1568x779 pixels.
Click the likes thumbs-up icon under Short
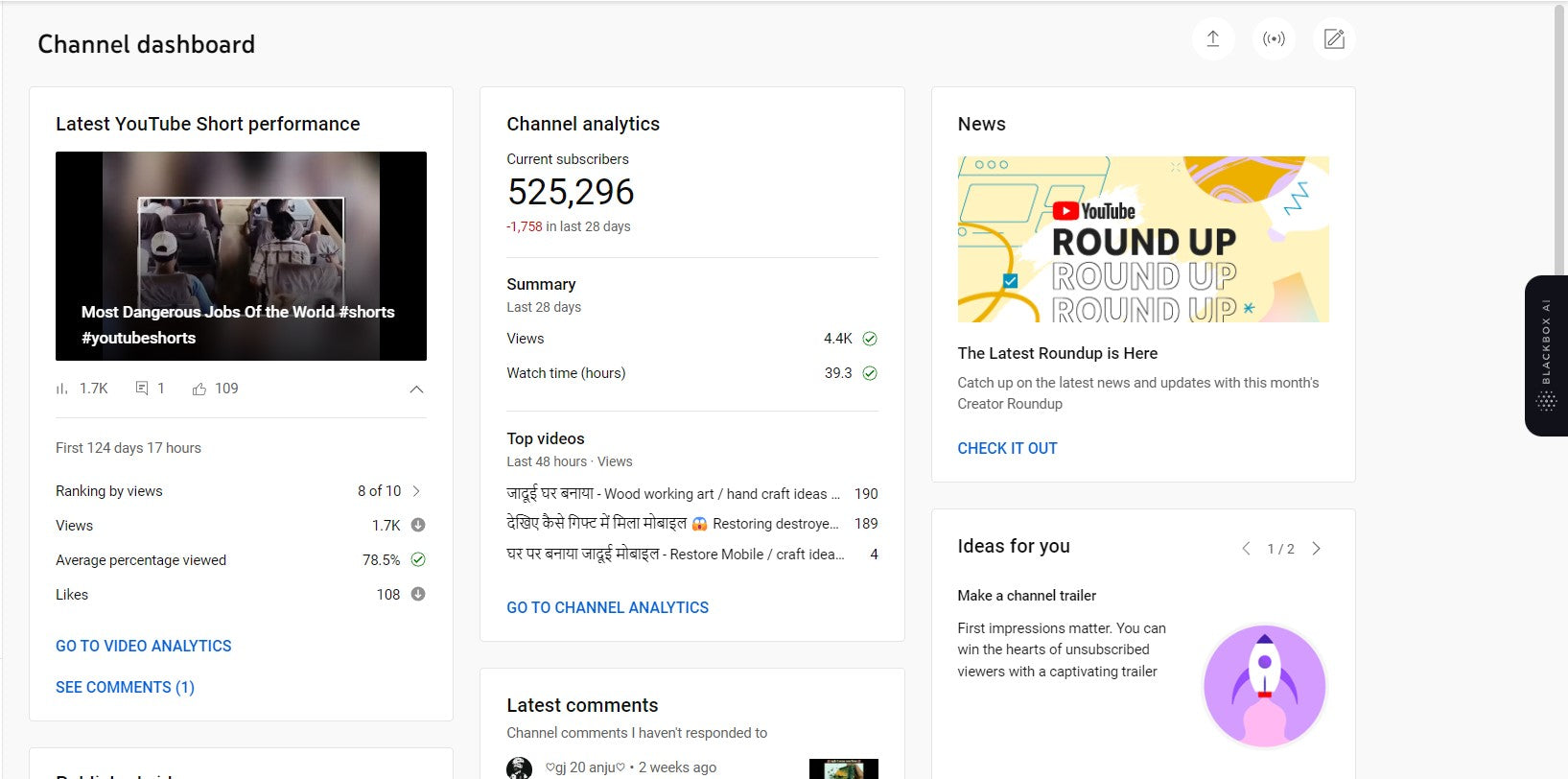[199, 389]
